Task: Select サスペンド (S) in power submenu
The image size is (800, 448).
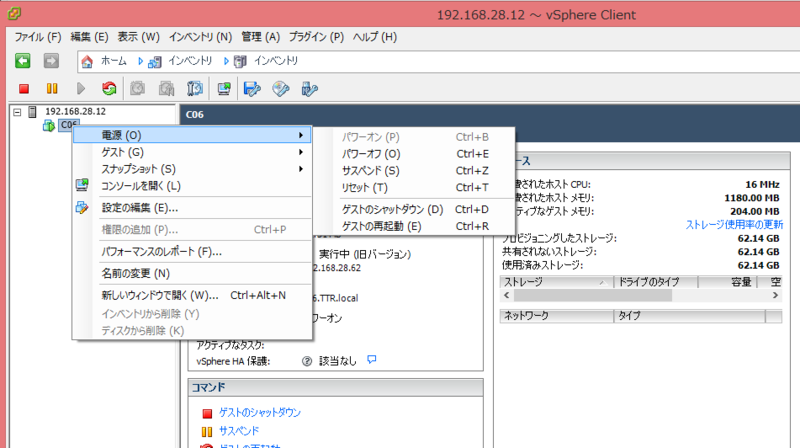Action: (414, 170)
